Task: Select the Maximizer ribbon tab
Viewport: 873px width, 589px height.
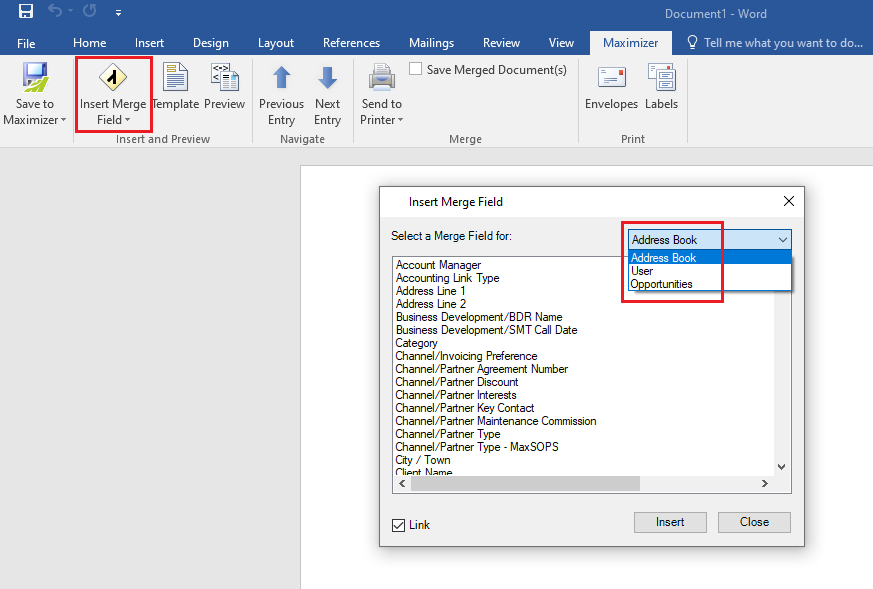Action: tap(630, 43)
